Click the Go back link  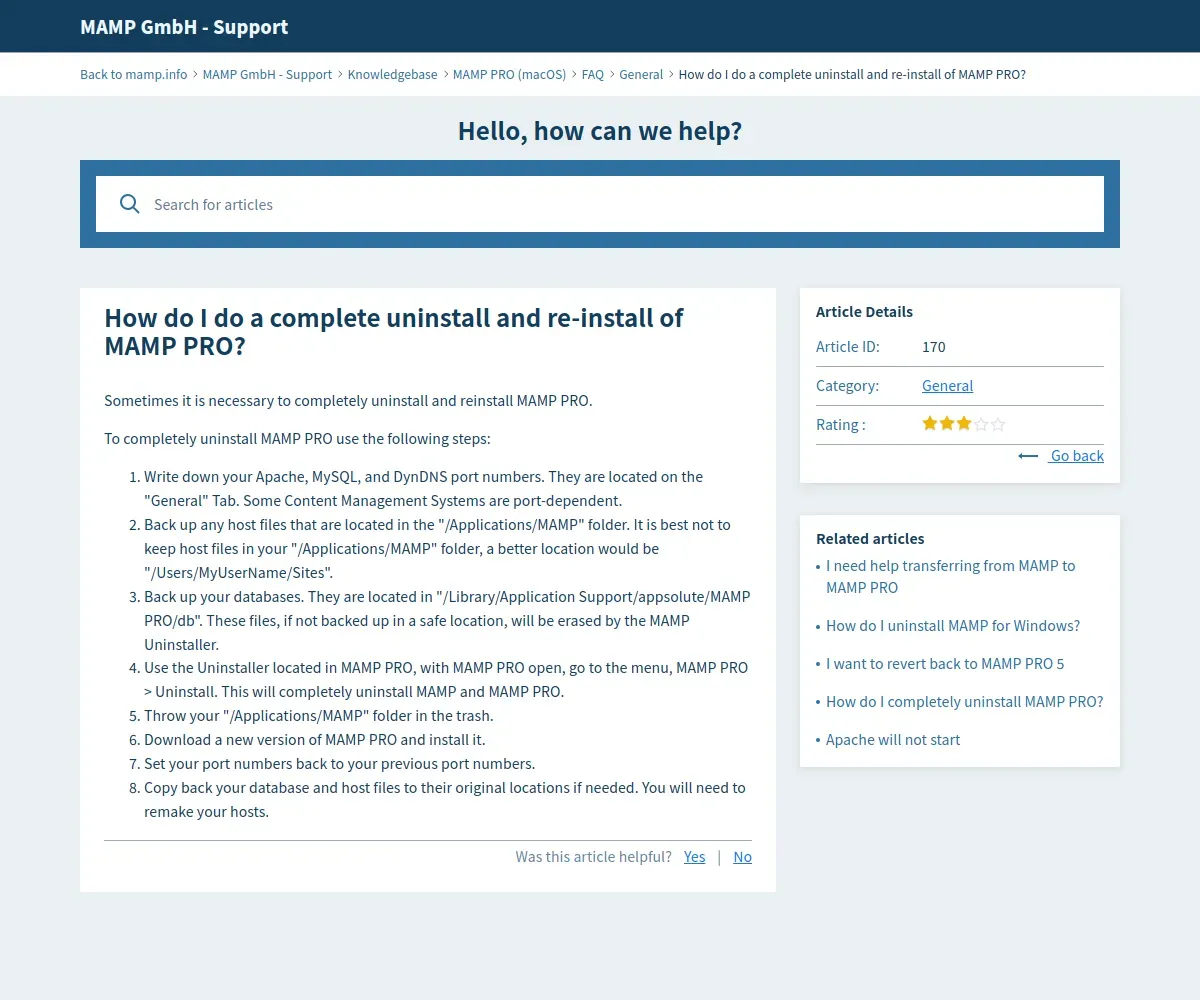[x=1061, y=456]
